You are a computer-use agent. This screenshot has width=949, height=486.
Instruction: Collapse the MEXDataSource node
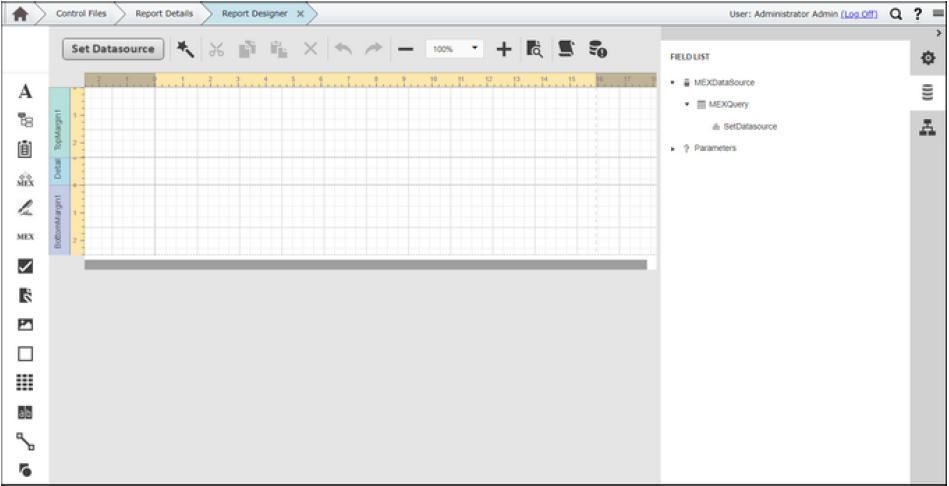(x=672, y=82)
